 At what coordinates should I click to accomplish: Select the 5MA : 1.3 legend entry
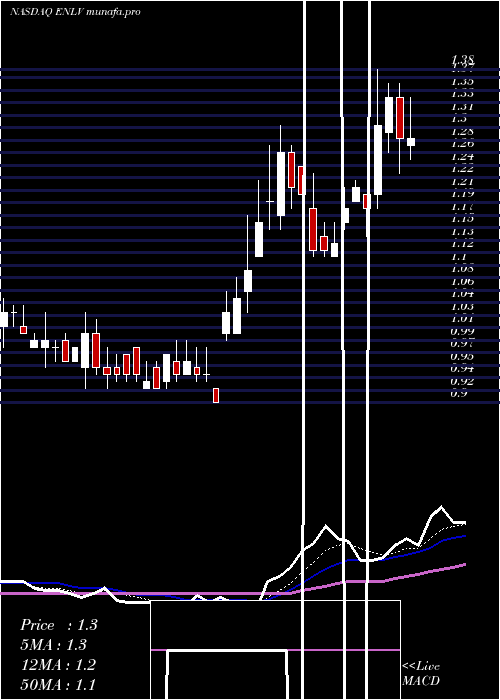[54, 645]
